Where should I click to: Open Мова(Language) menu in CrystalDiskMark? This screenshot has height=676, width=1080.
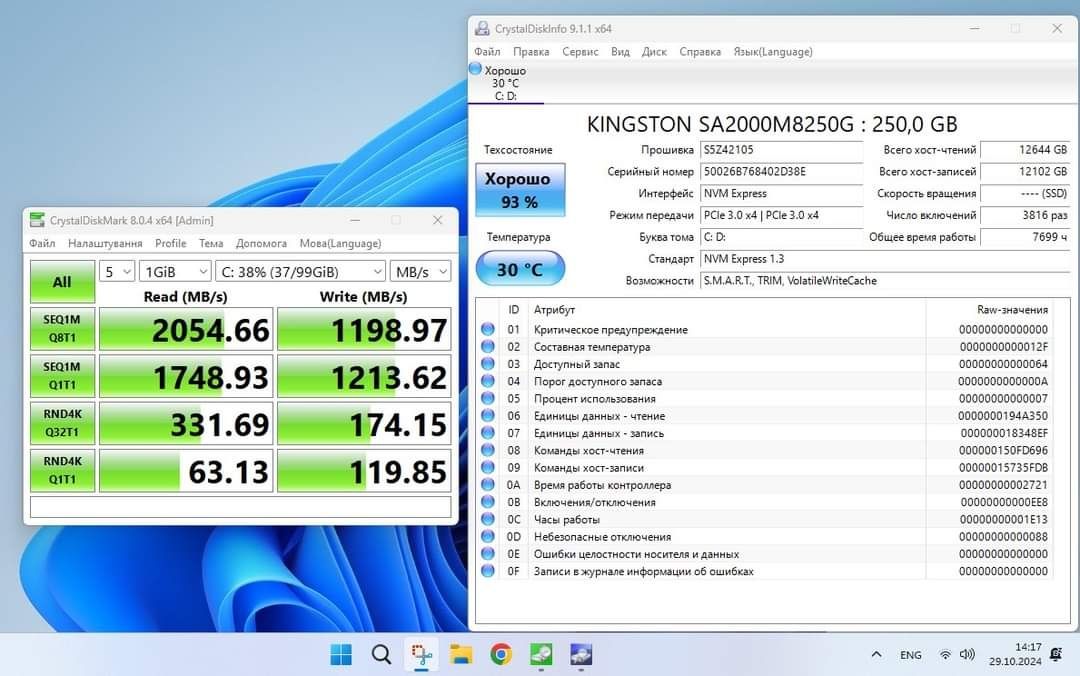coord(340,243)
